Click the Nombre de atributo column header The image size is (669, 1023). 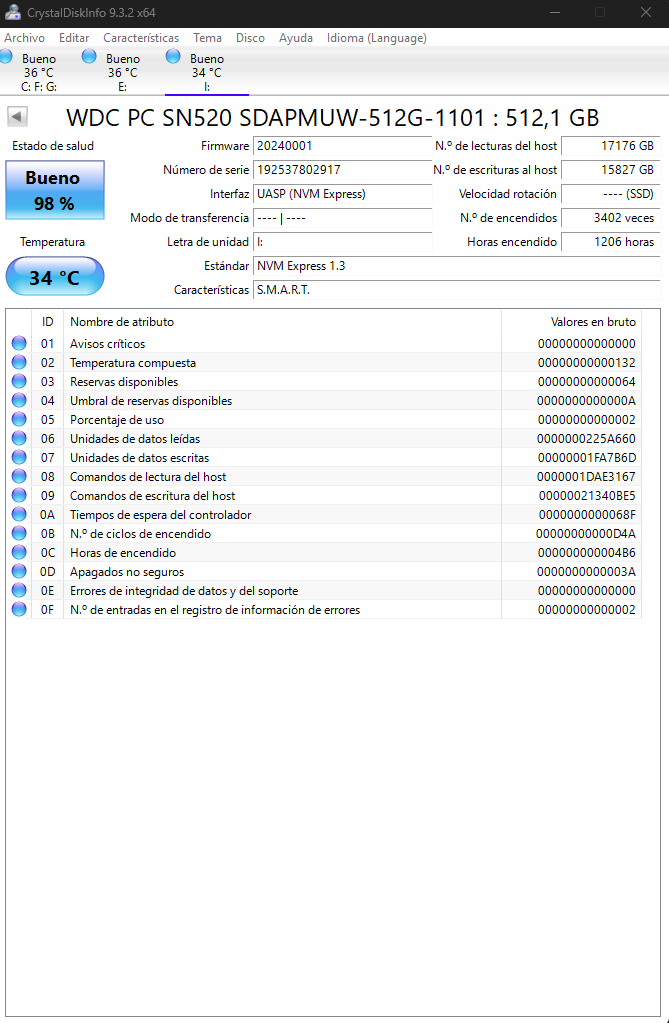[x=282, y=322]
